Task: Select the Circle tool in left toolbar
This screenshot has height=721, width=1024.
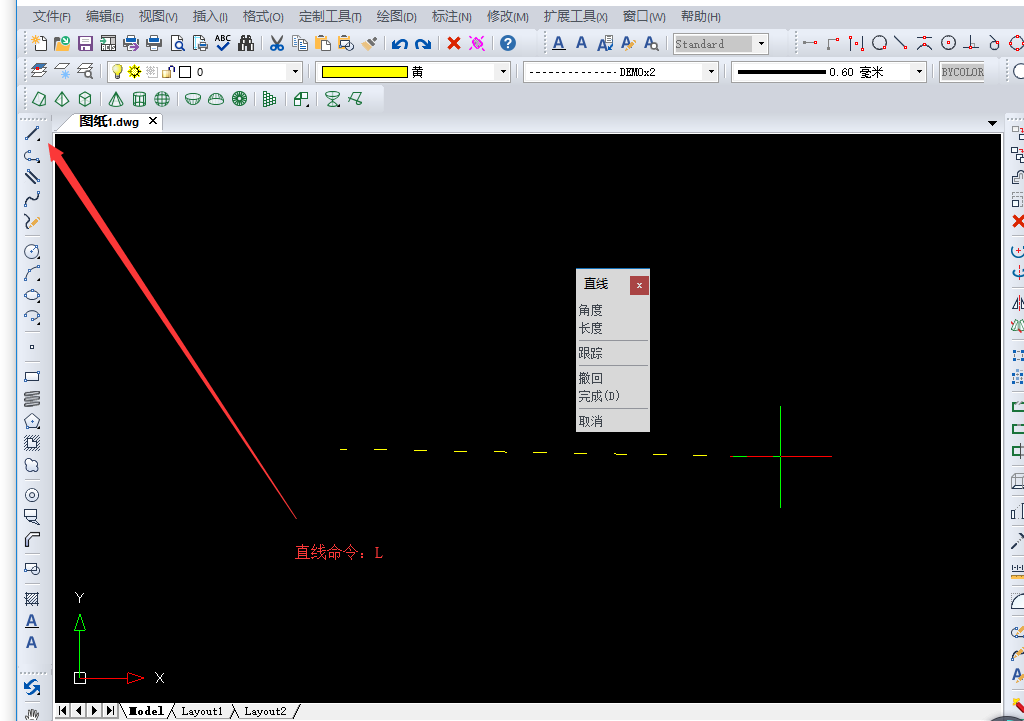Action: pos(32,251)
